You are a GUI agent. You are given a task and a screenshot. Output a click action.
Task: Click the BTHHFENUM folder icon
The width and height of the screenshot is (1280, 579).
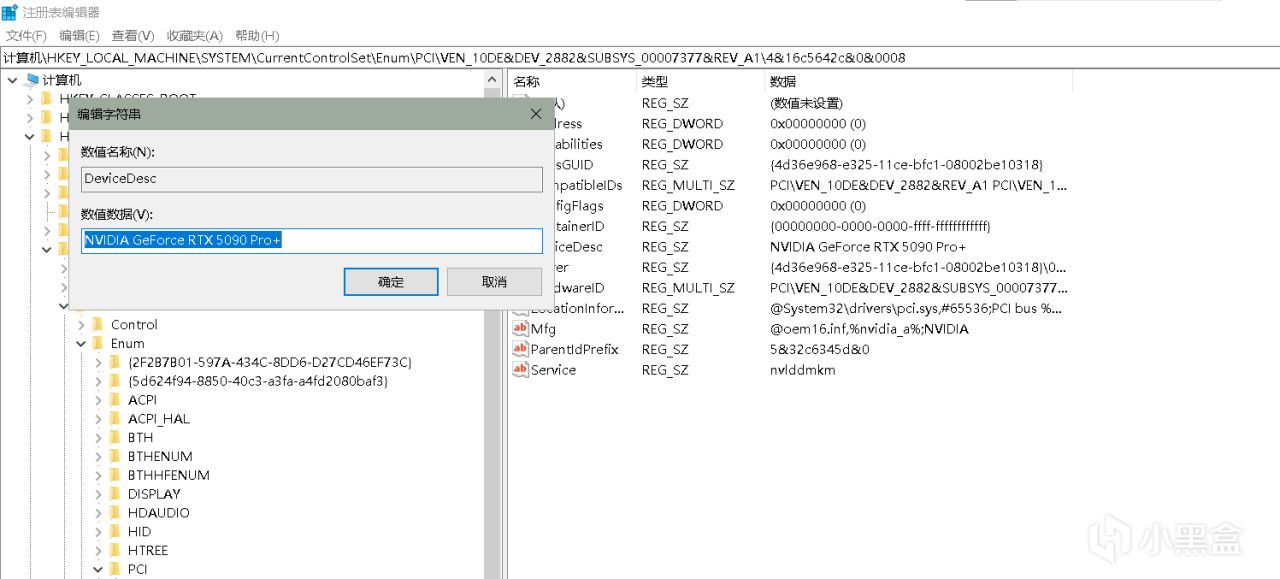point(115,475)
